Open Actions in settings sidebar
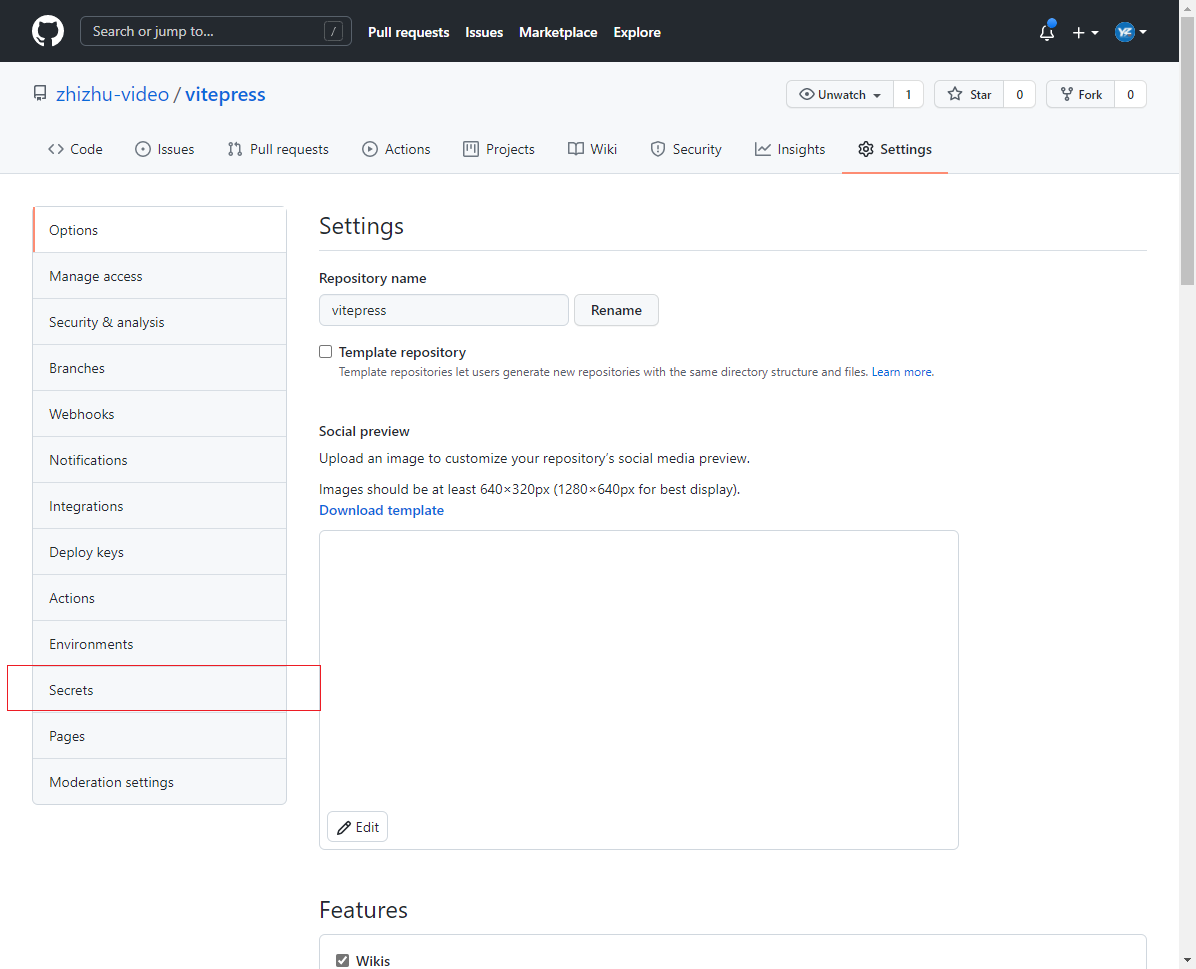Screen dimensions: 1196x969 tap(159, 598)
